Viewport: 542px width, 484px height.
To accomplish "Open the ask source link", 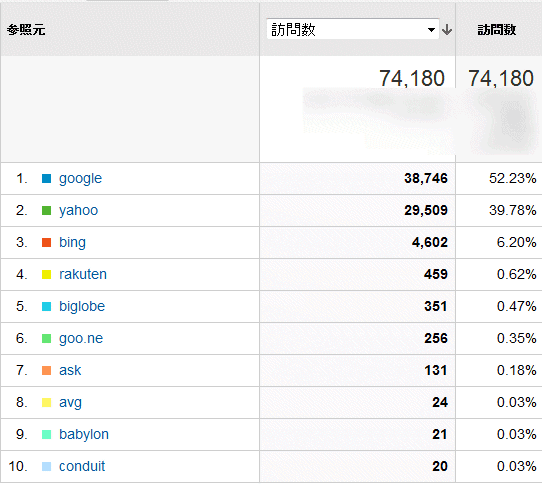I will 70,370.
